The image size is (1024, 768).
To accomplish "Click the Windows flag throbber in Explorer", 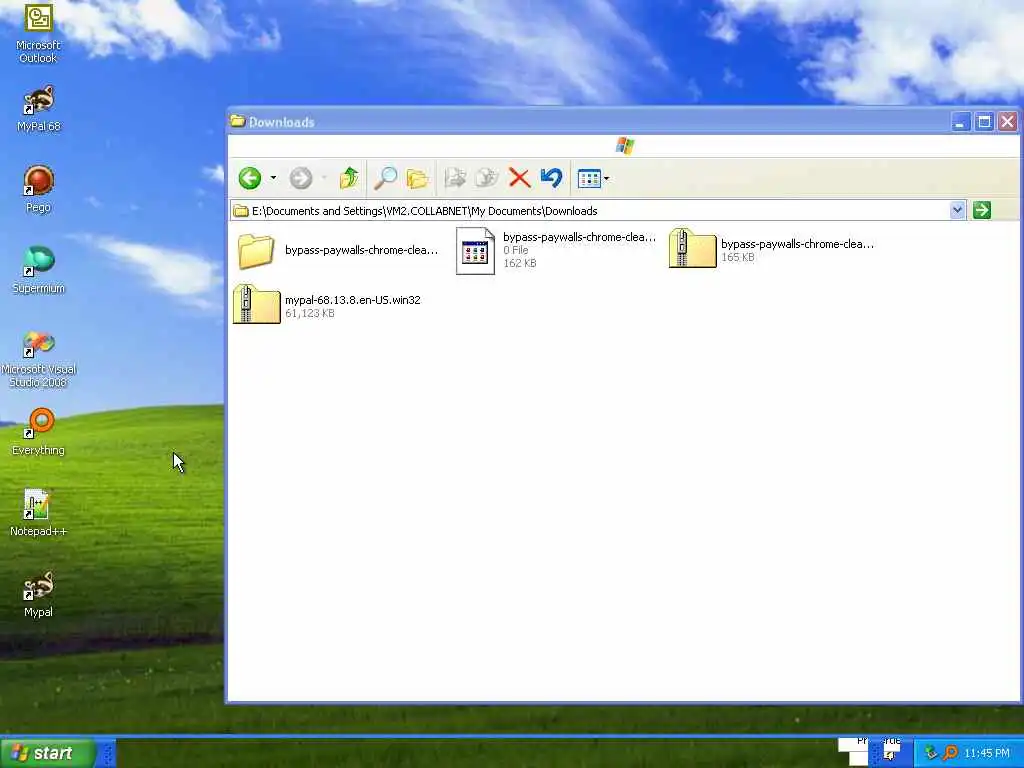I will coord(624,146).
